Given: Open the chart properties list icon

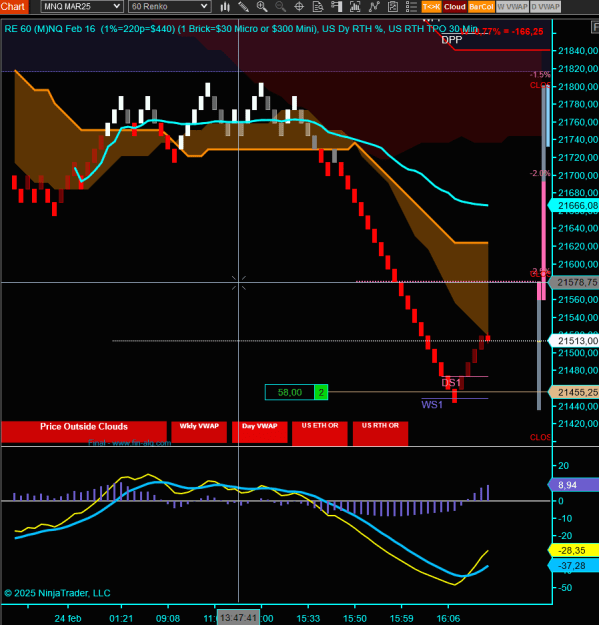Looking at the screenshot, I should pos(411,6).
